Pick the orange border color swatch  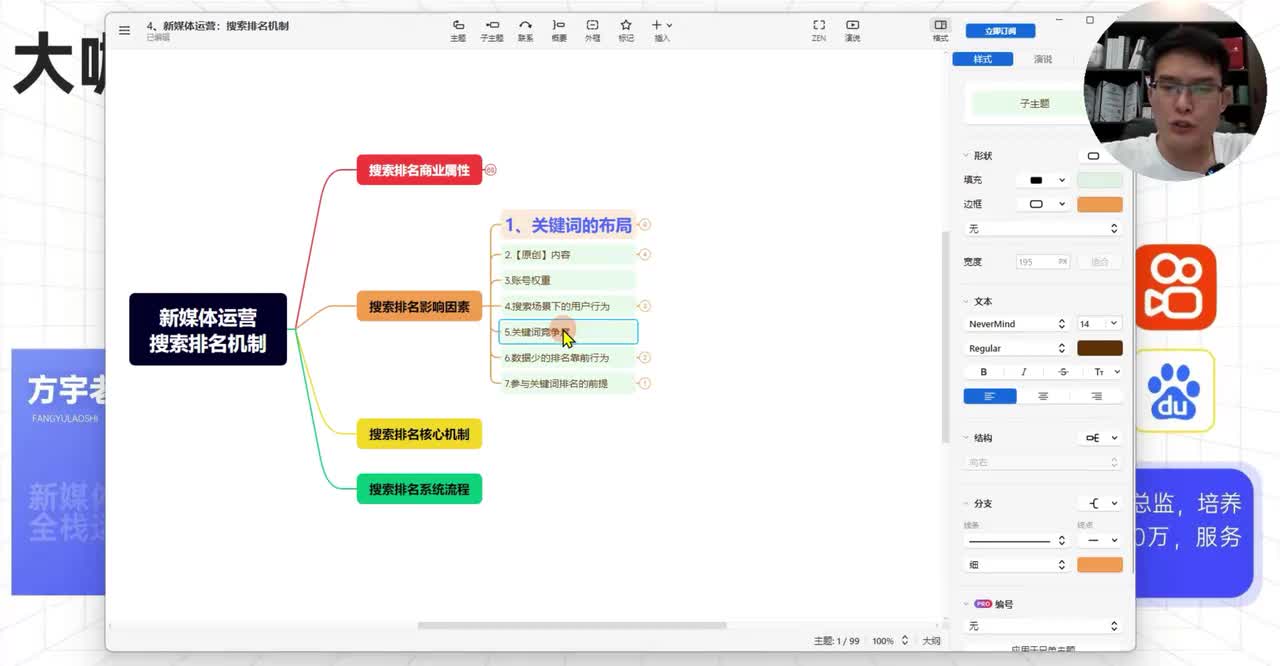click(1099, 204)
